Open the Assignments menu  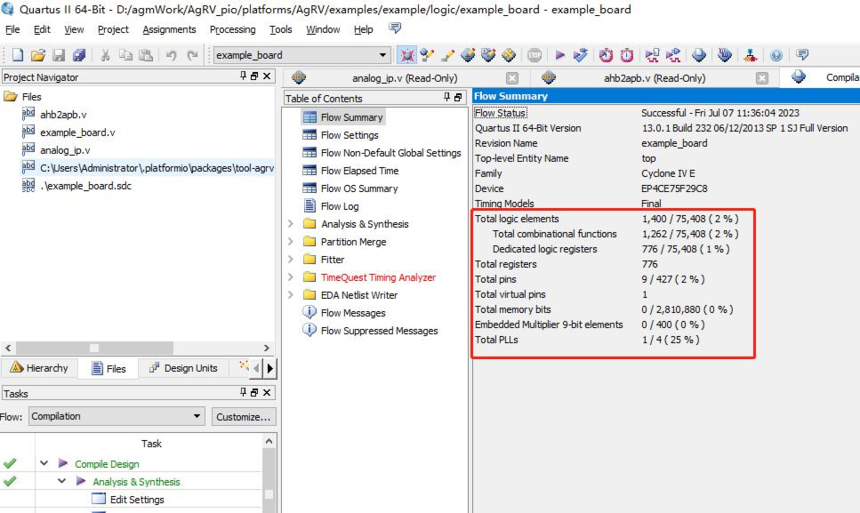[x=169, y=30]
